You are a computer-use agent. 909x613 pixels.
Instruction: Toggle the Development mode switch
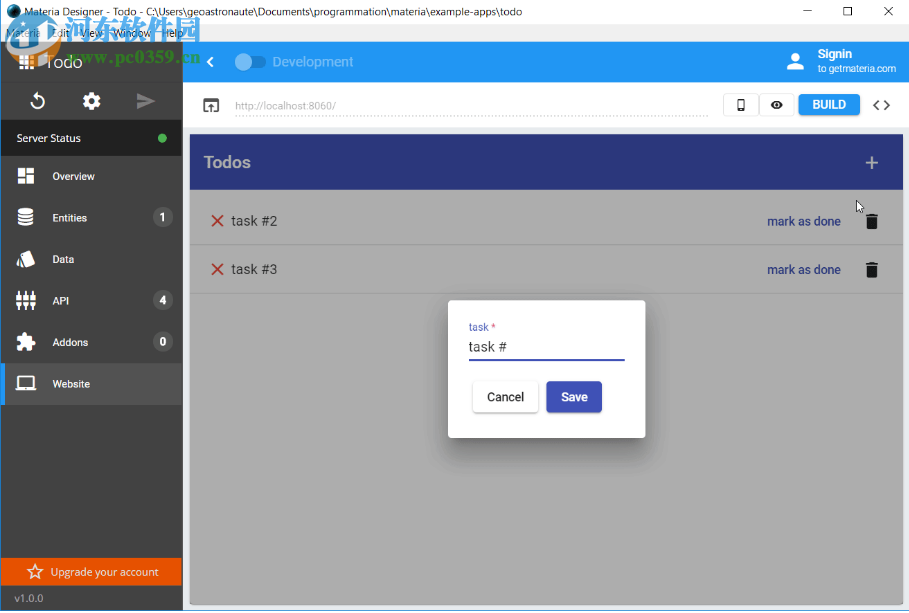pyautogui.click(x=250, y=62)
